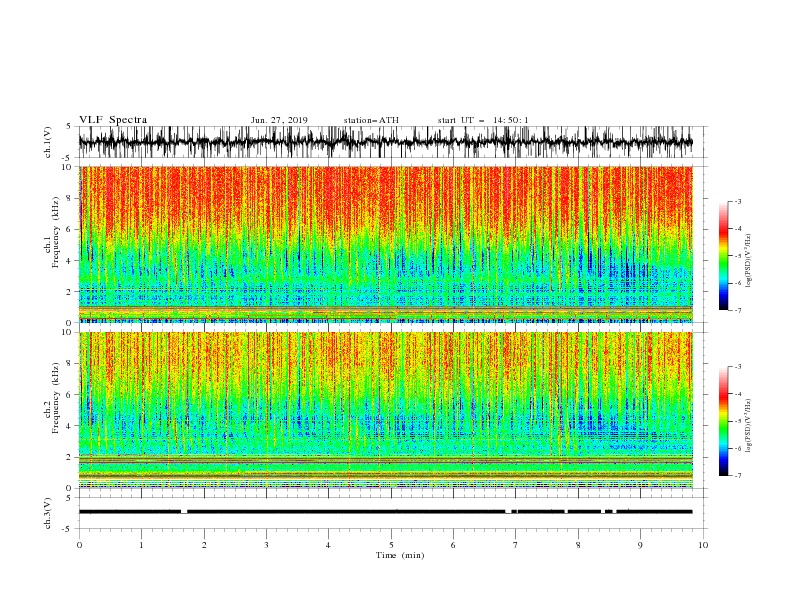This screenshot has height=612, width=792.
Task: Click the "-3" label on ch.1 color scale
Action: (737, 201)
